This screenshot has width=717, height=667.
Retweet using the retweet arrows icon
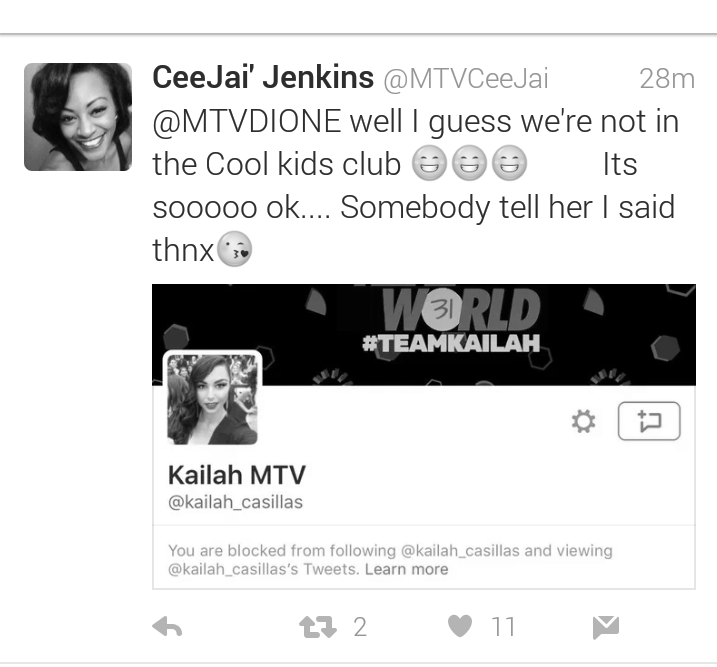point(318,627)
